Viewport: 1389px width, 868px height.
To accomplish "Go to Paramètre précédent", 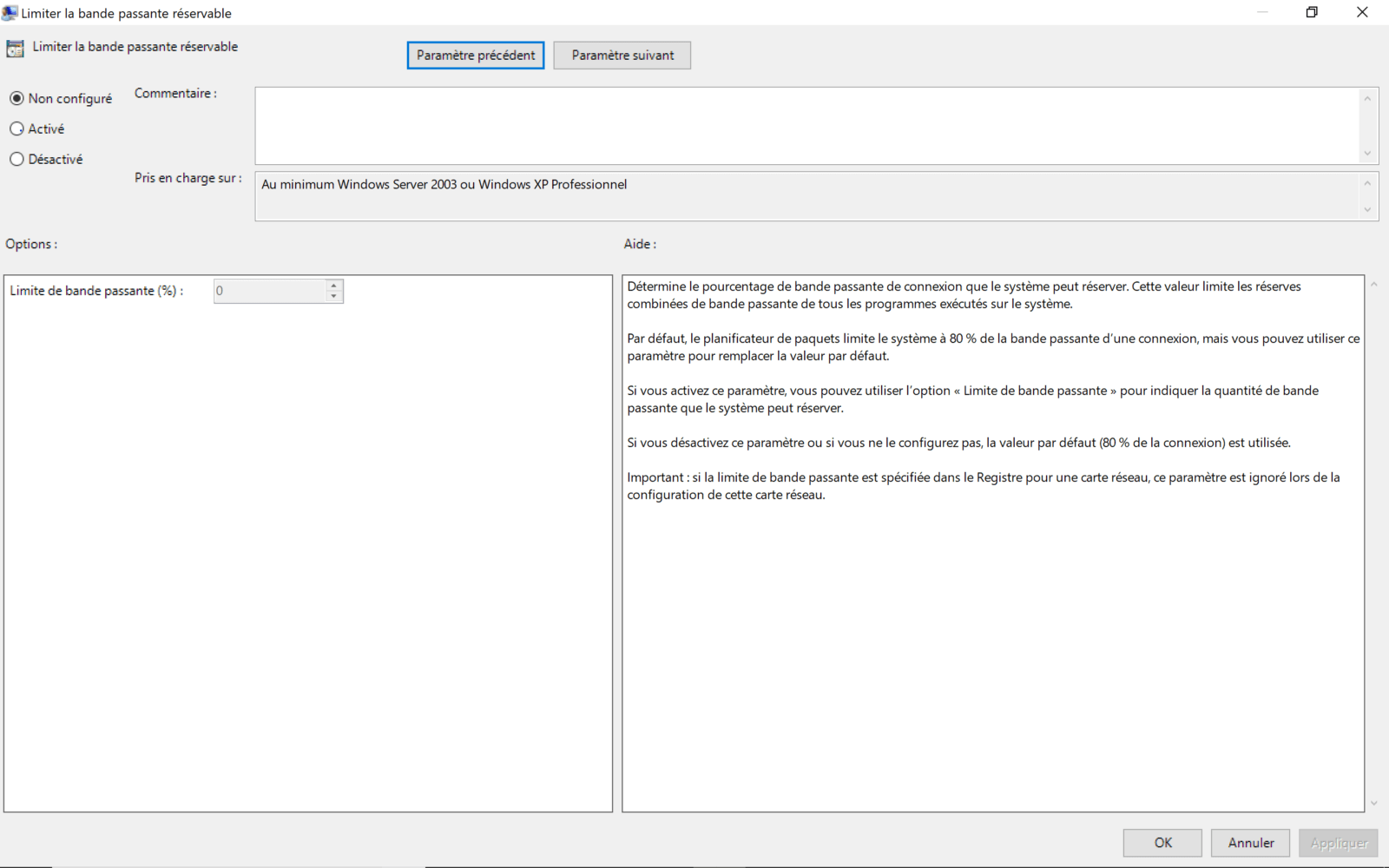I will tap(475, 56).
